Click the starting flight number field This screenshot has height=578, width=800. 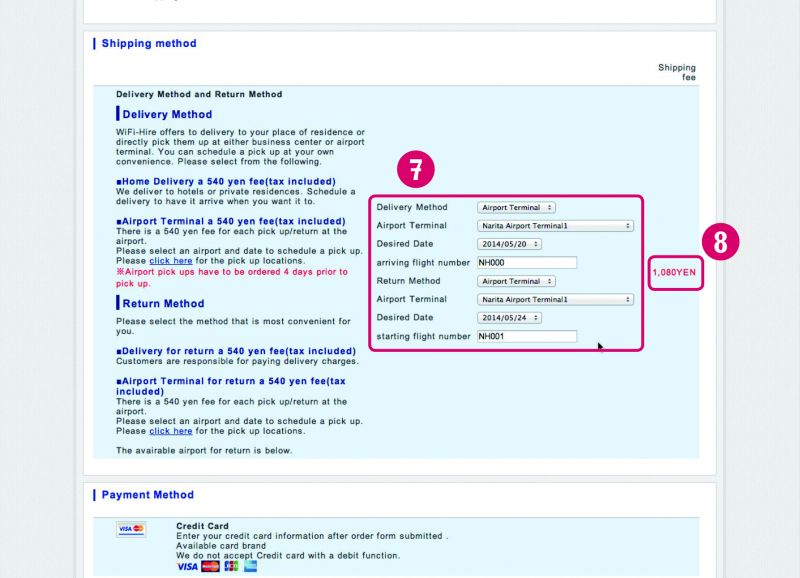coord(527,337)
